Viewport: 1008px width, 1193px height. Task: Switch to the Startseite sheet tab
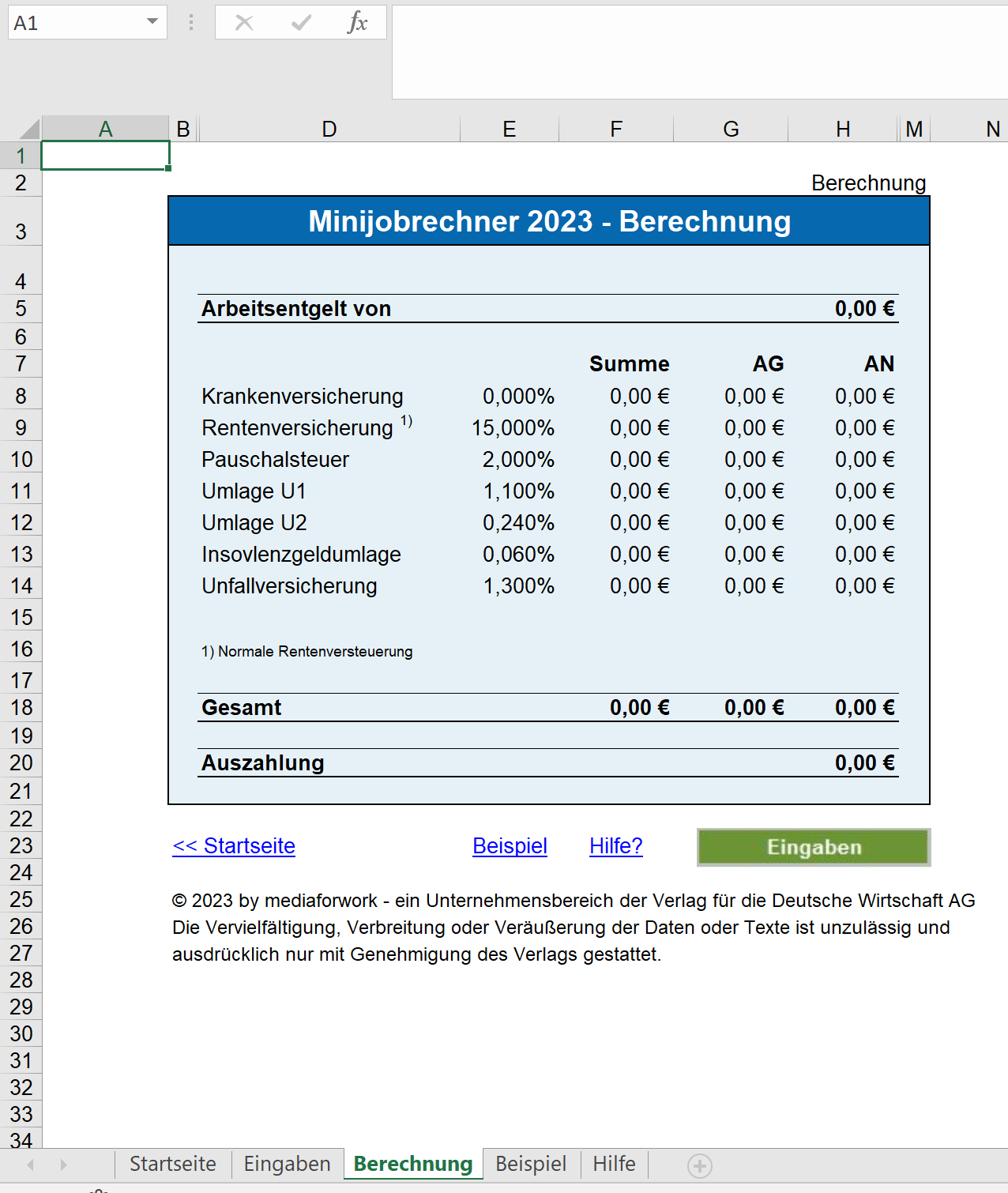172,1164
